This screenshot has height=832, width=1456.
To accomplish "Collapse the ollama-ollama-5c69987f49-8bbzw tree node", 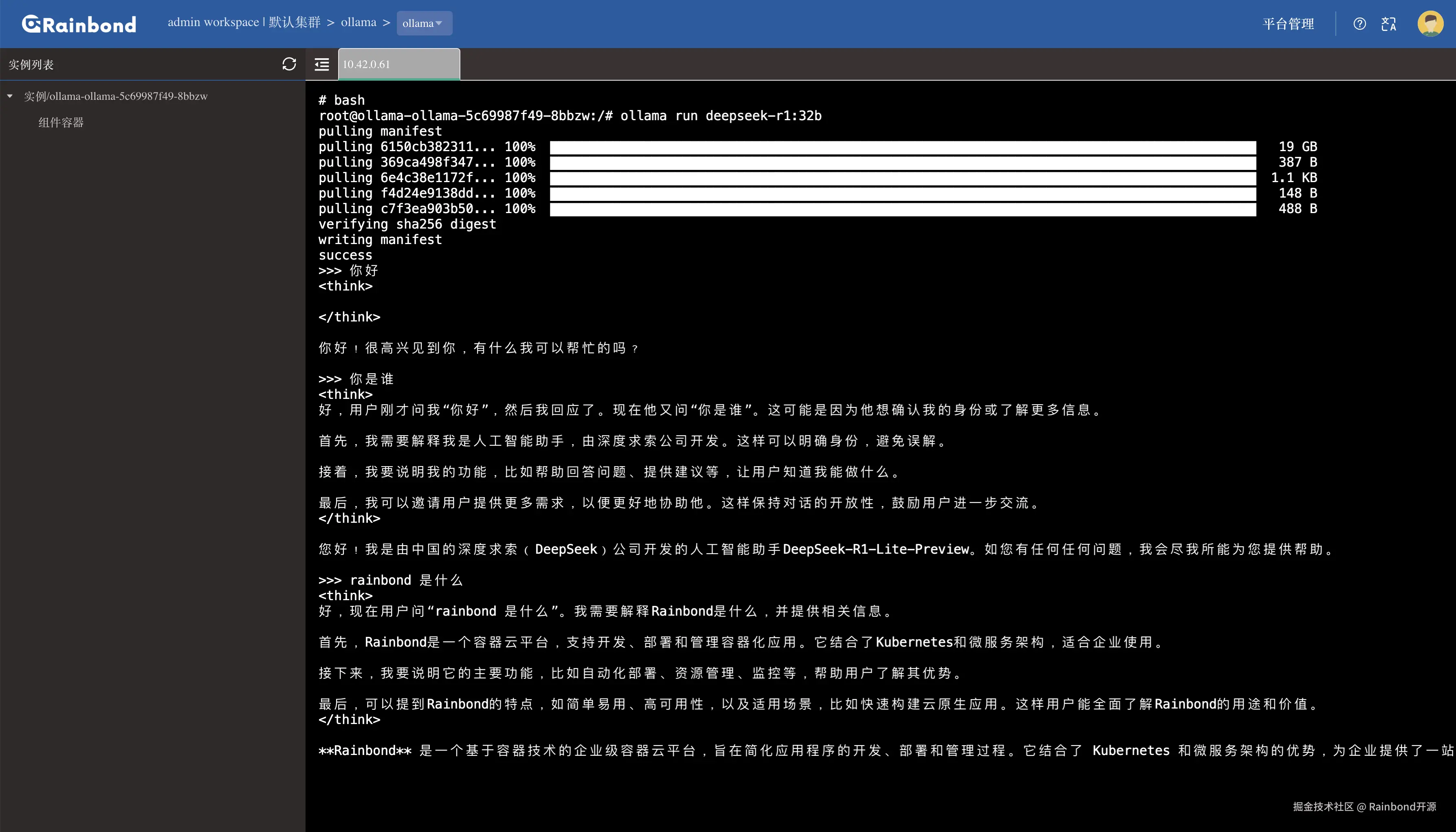I will pos(10,96).
